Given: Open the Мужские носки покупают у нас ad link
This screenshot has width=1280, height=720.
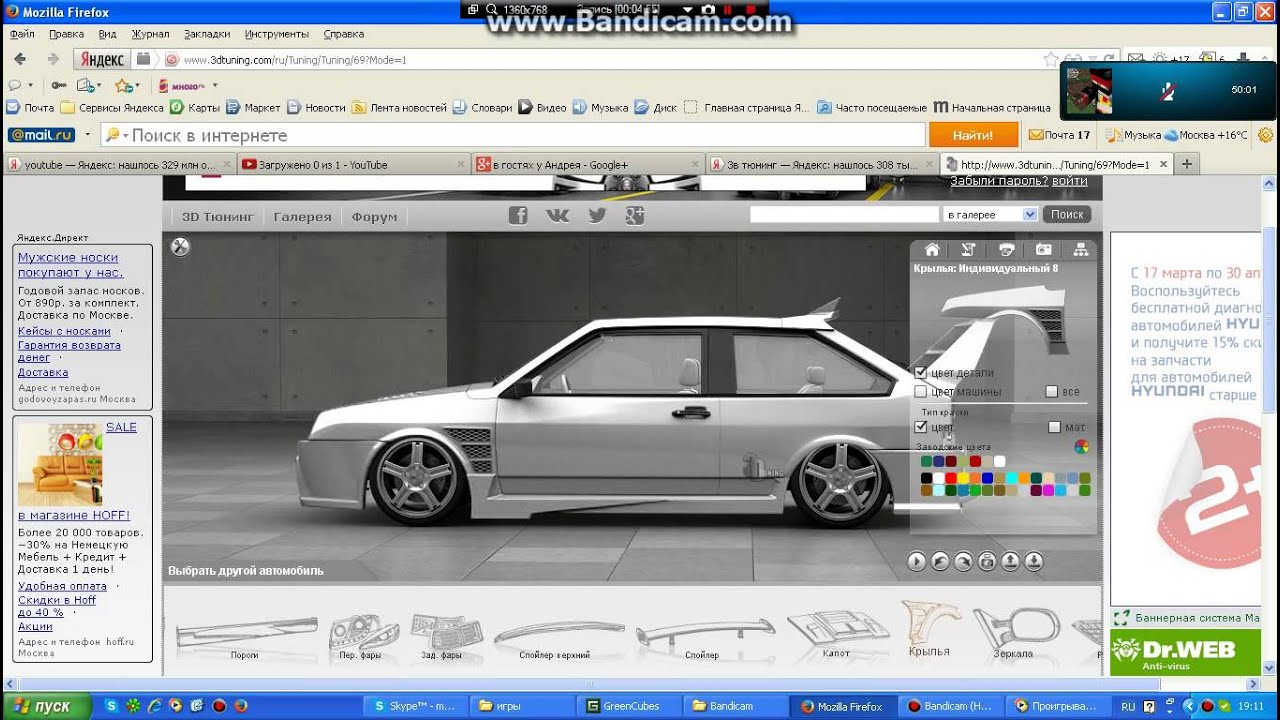Looking at the screenshot, I should click(x=70, y=265).
